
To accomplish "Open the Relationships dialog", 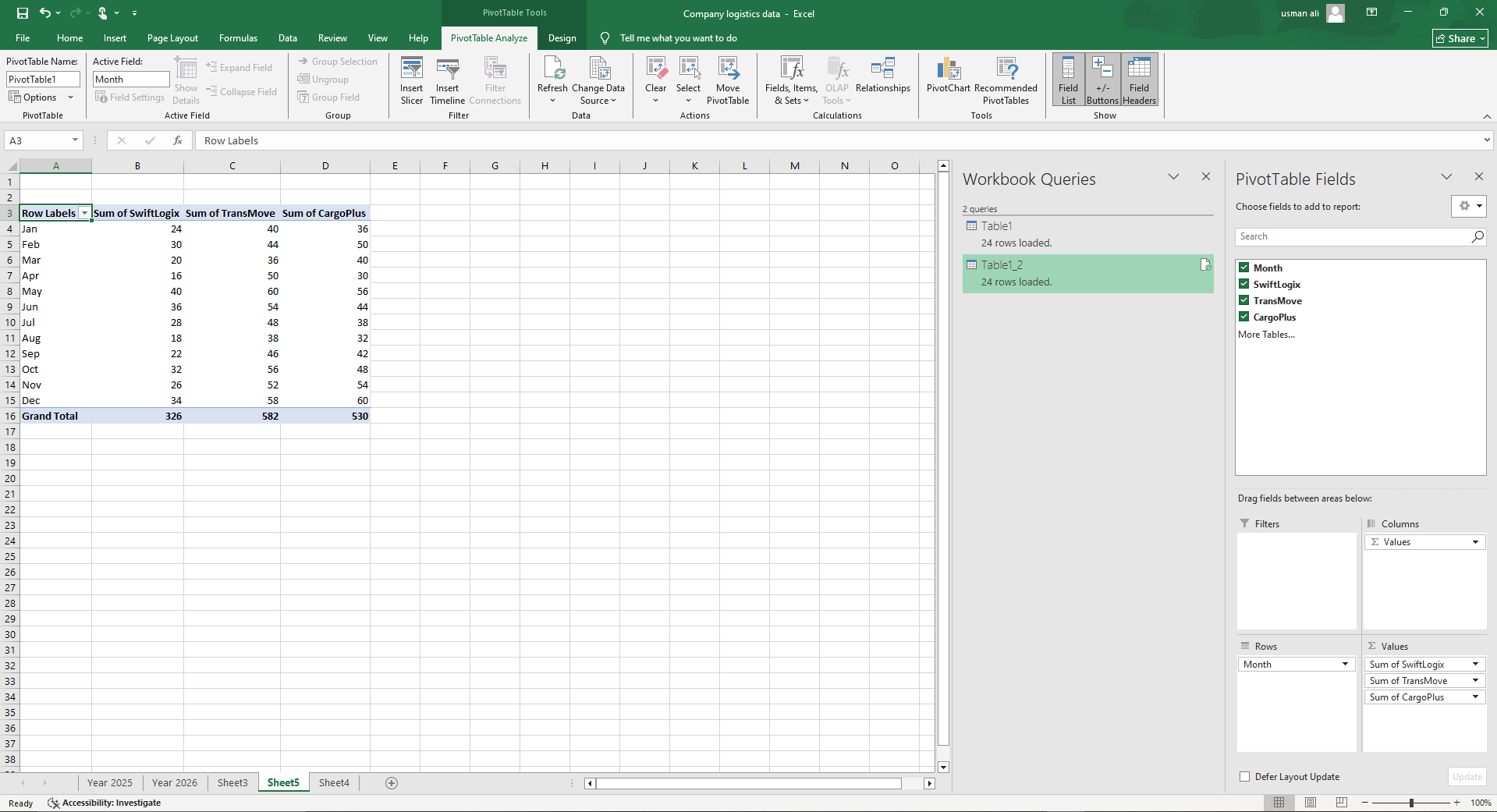I will click(883, 76).
